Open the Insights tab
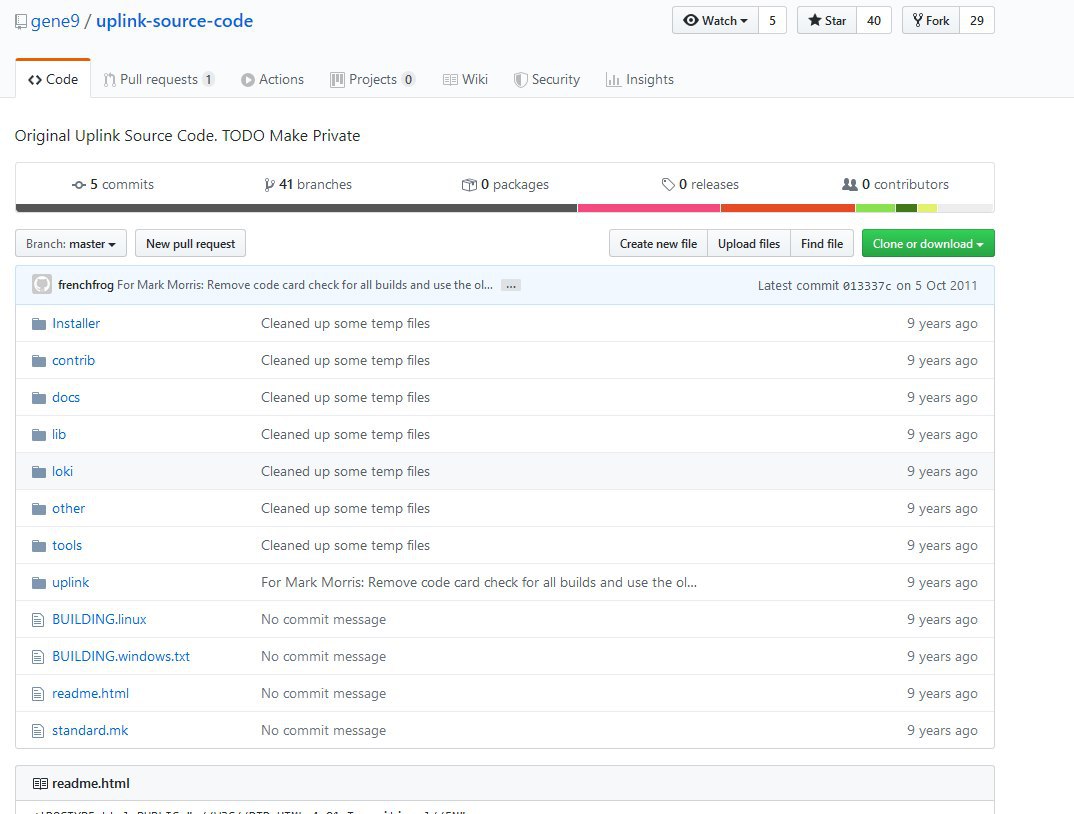The image size is (1074, 814). [640, 79]
